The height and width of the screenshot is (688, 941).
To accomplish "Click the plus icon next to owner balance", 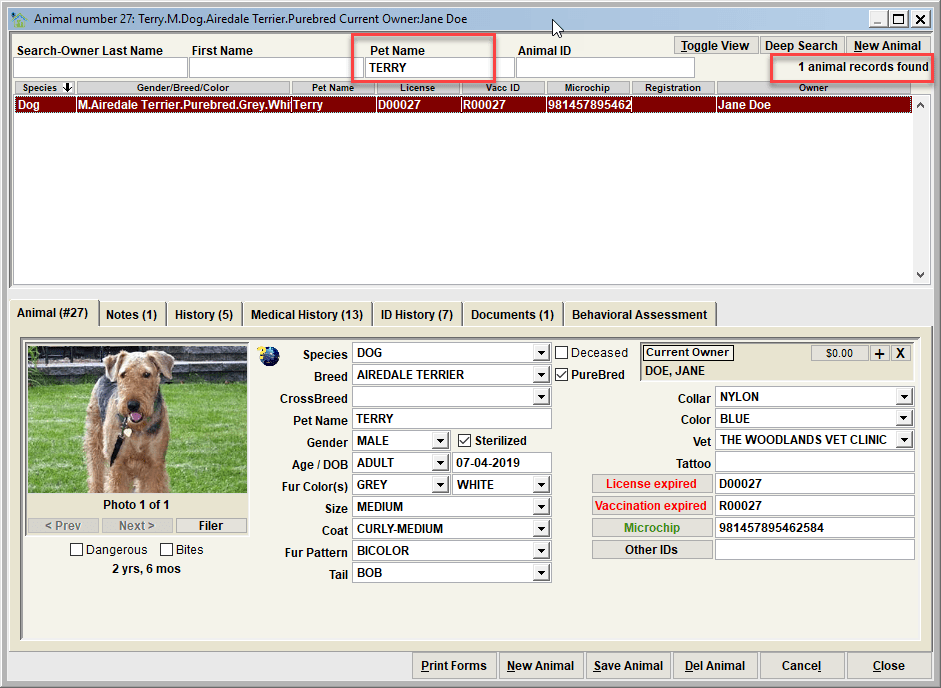I will (x=879, y=353).
